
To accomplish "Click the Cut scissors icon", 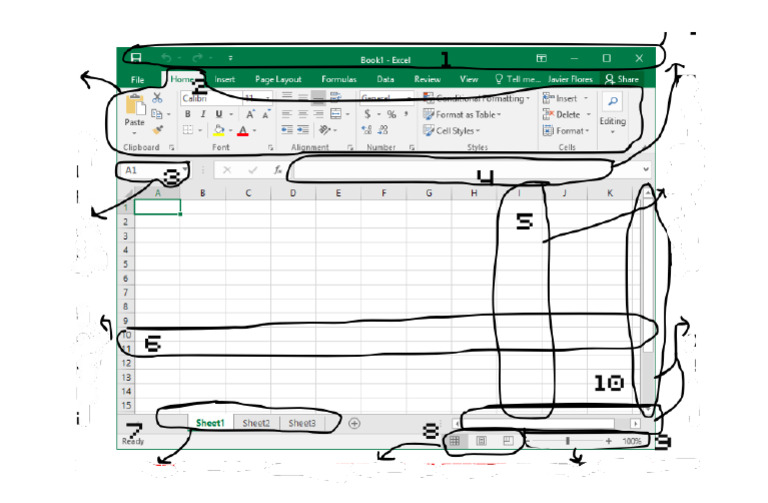I will pos(157,98).
